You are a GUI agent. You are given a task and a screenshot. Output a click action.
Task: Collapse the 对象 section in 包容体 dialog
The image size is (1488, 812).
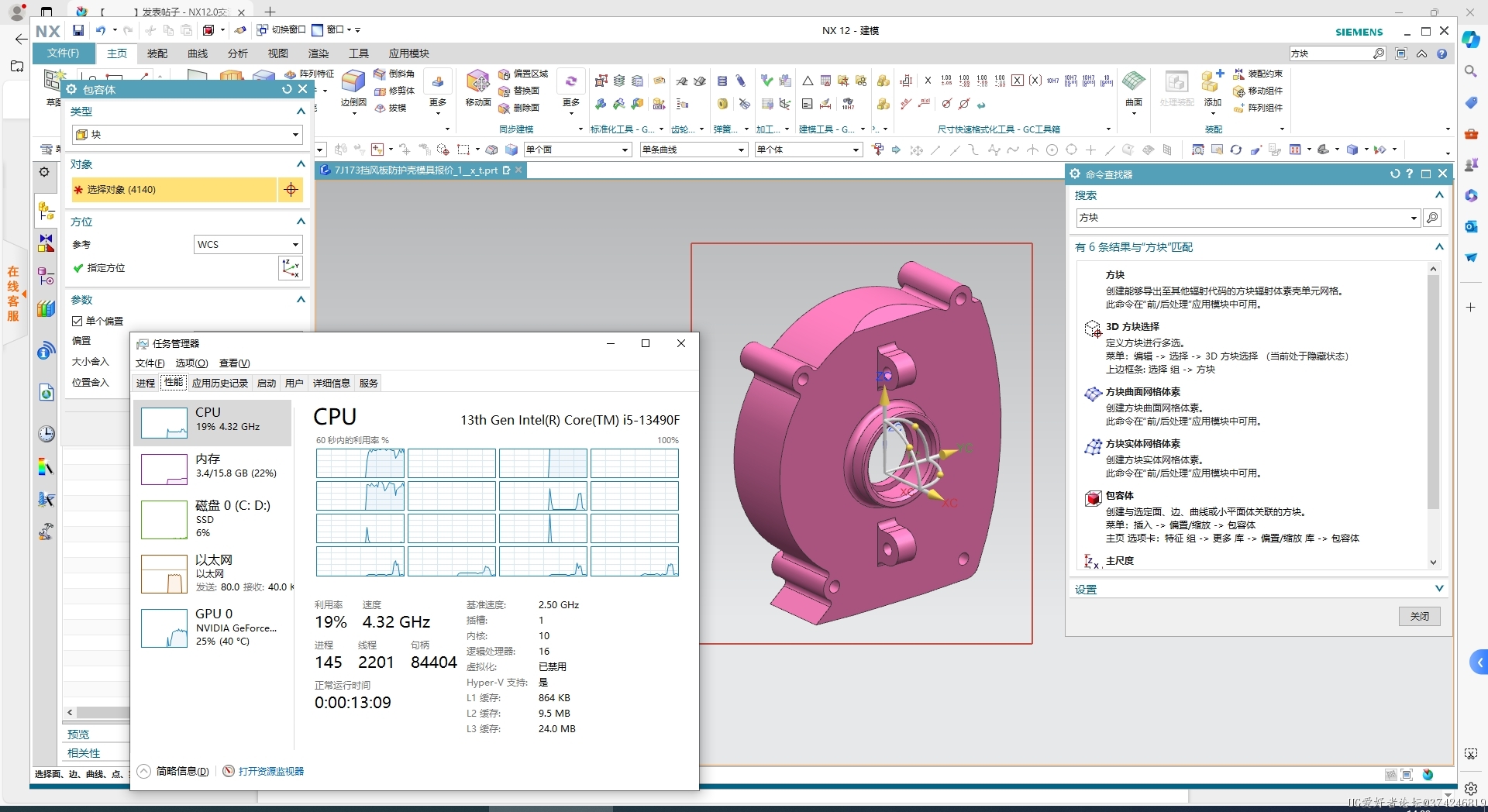(x=301, y=164)
